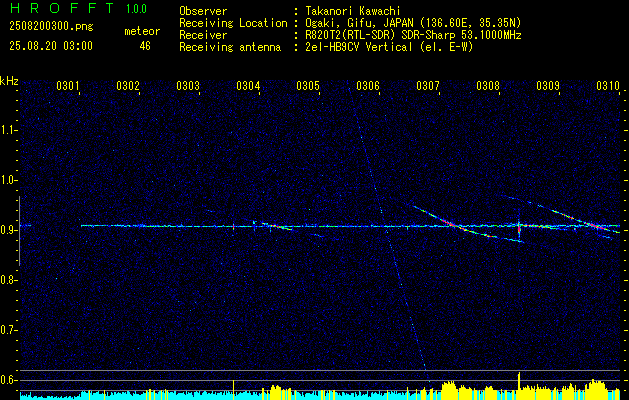Click frequency axis label 0.6
Screen dimensions: 629x400
(8, 380)
